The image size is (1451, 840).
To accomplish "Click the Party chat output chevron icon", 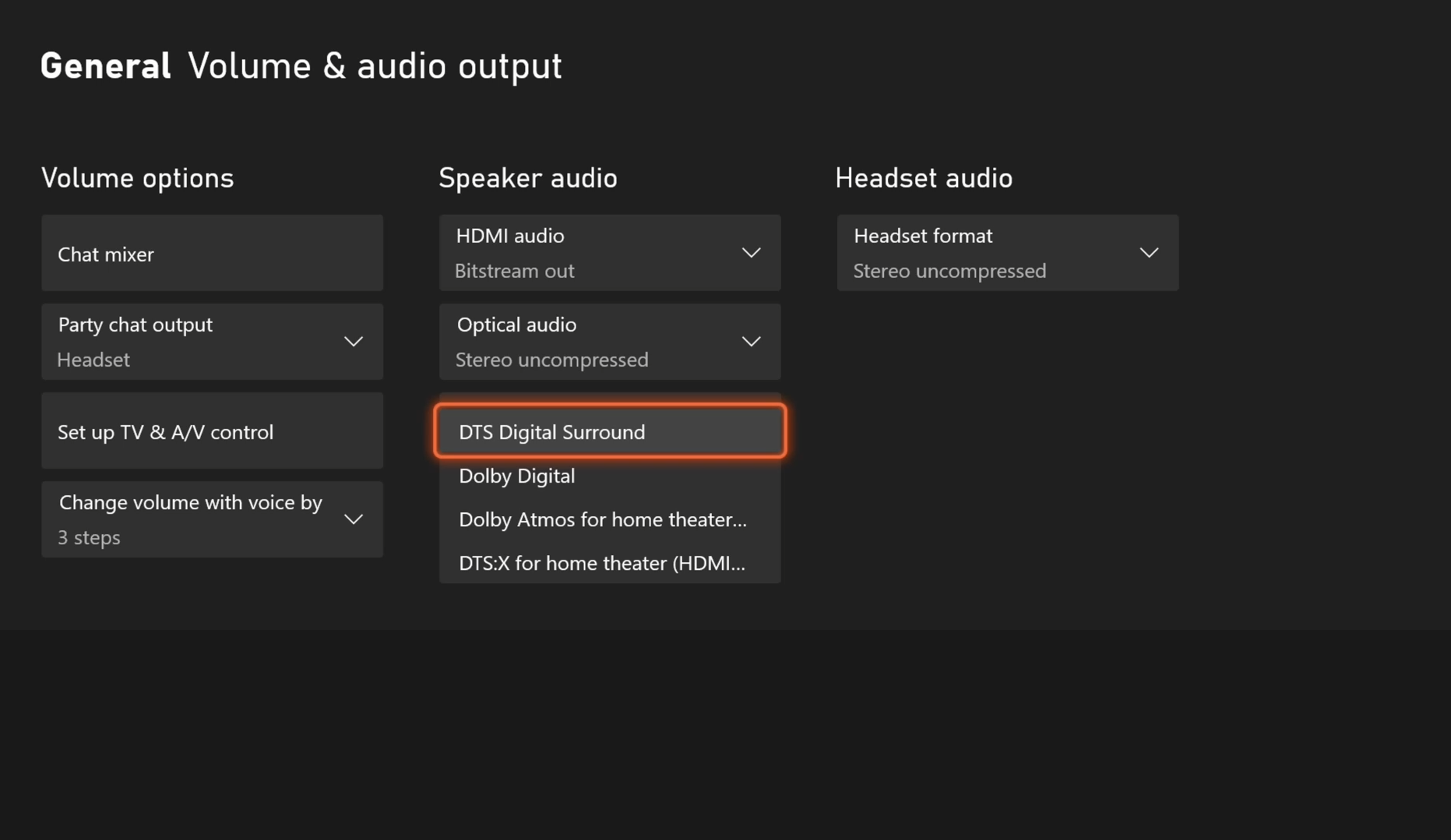I will (354, 341).
